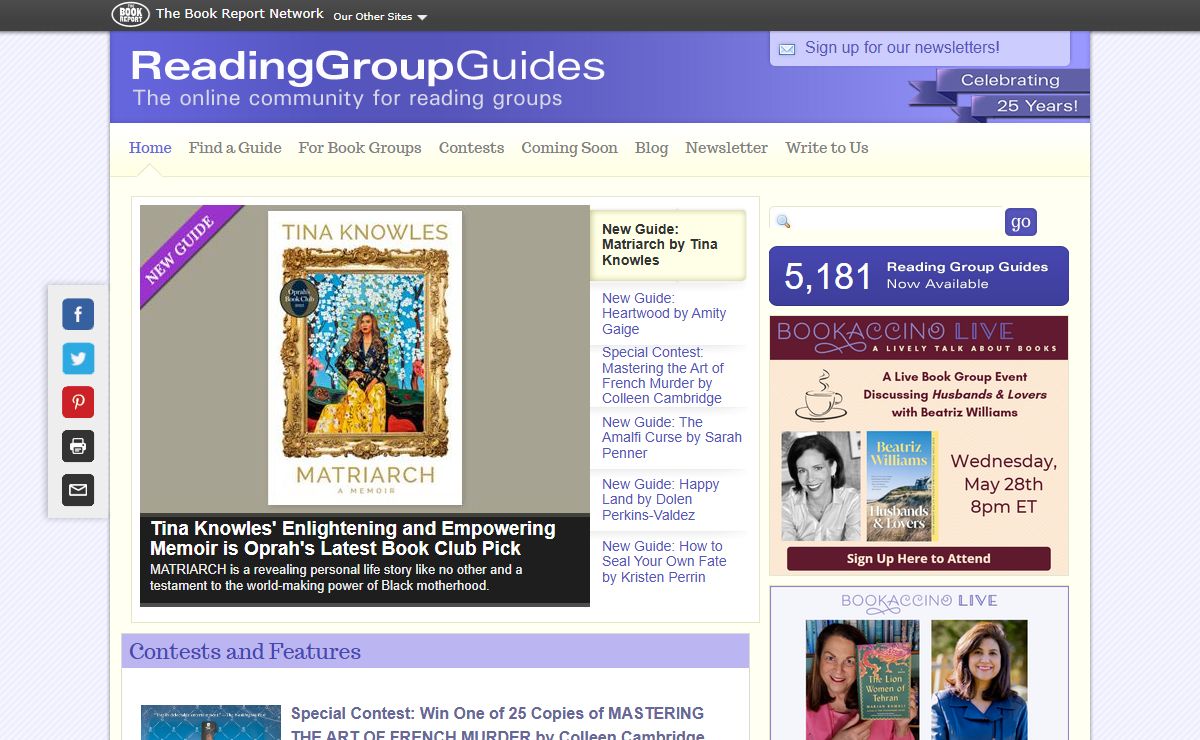Open Bookaccino Live banner header

pyautogui.click(x=919, y=338)
